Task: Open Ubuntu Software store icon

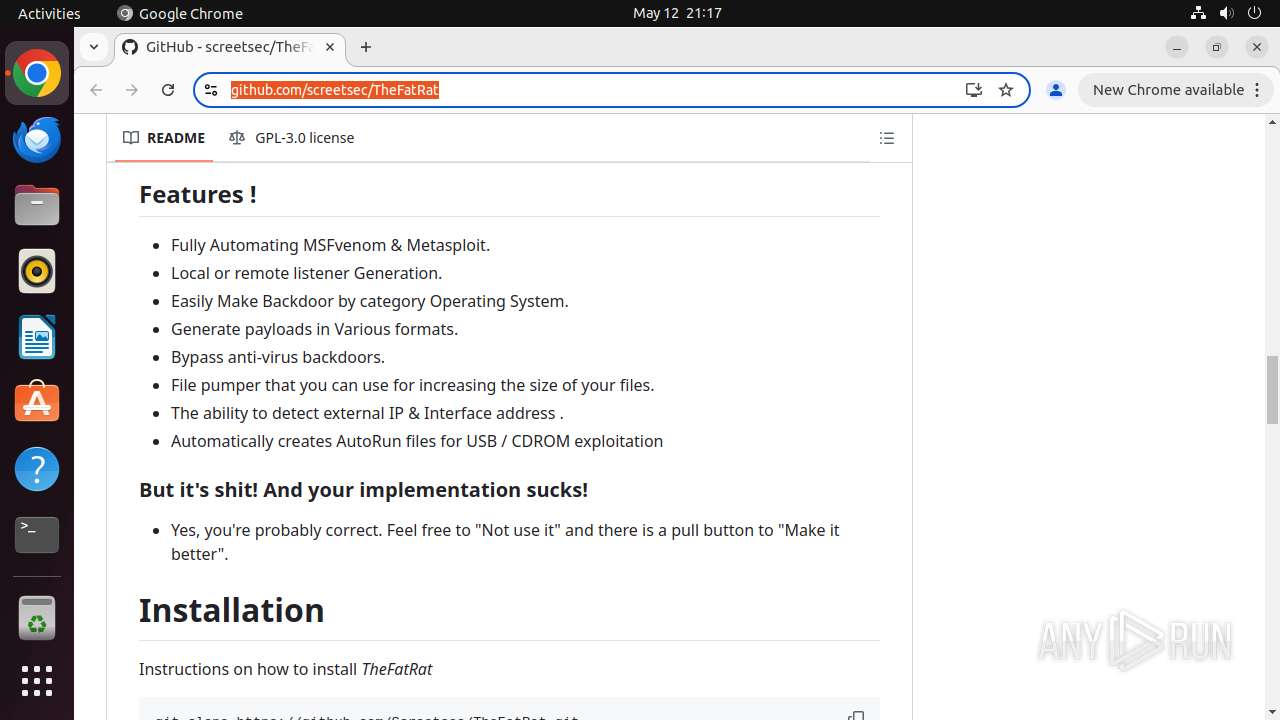Action: (37, 403)
